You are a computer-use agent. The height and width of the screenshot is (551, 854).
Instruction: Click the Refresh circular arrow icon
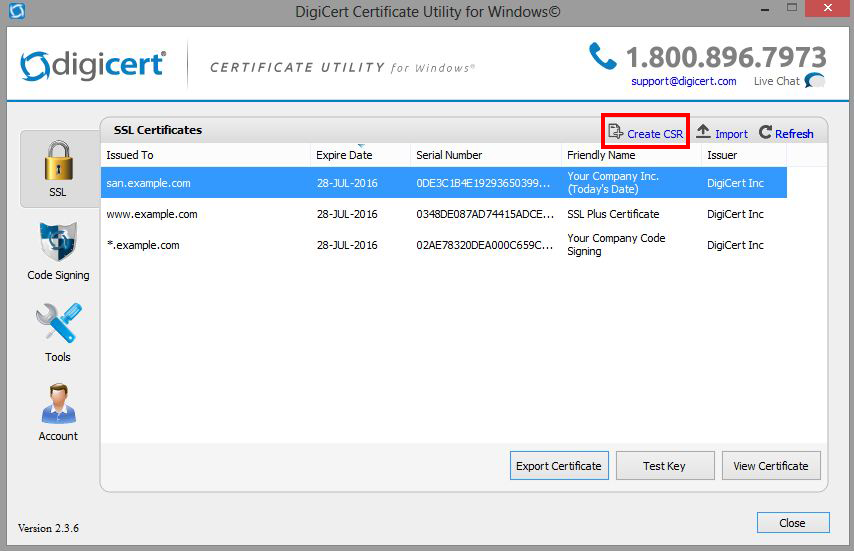coord(765,132)
